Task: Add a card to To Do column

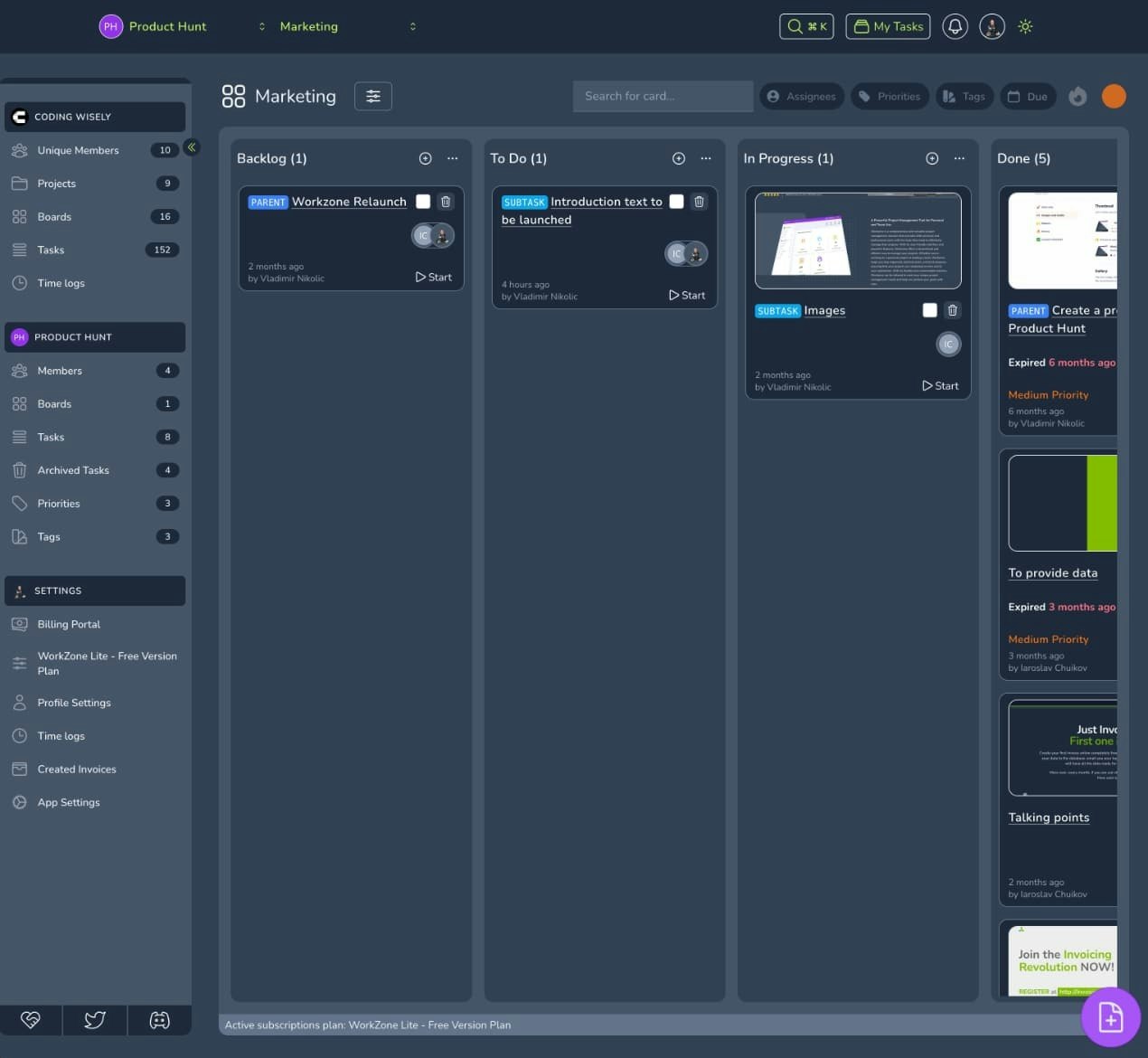Action: coord(679,158)
